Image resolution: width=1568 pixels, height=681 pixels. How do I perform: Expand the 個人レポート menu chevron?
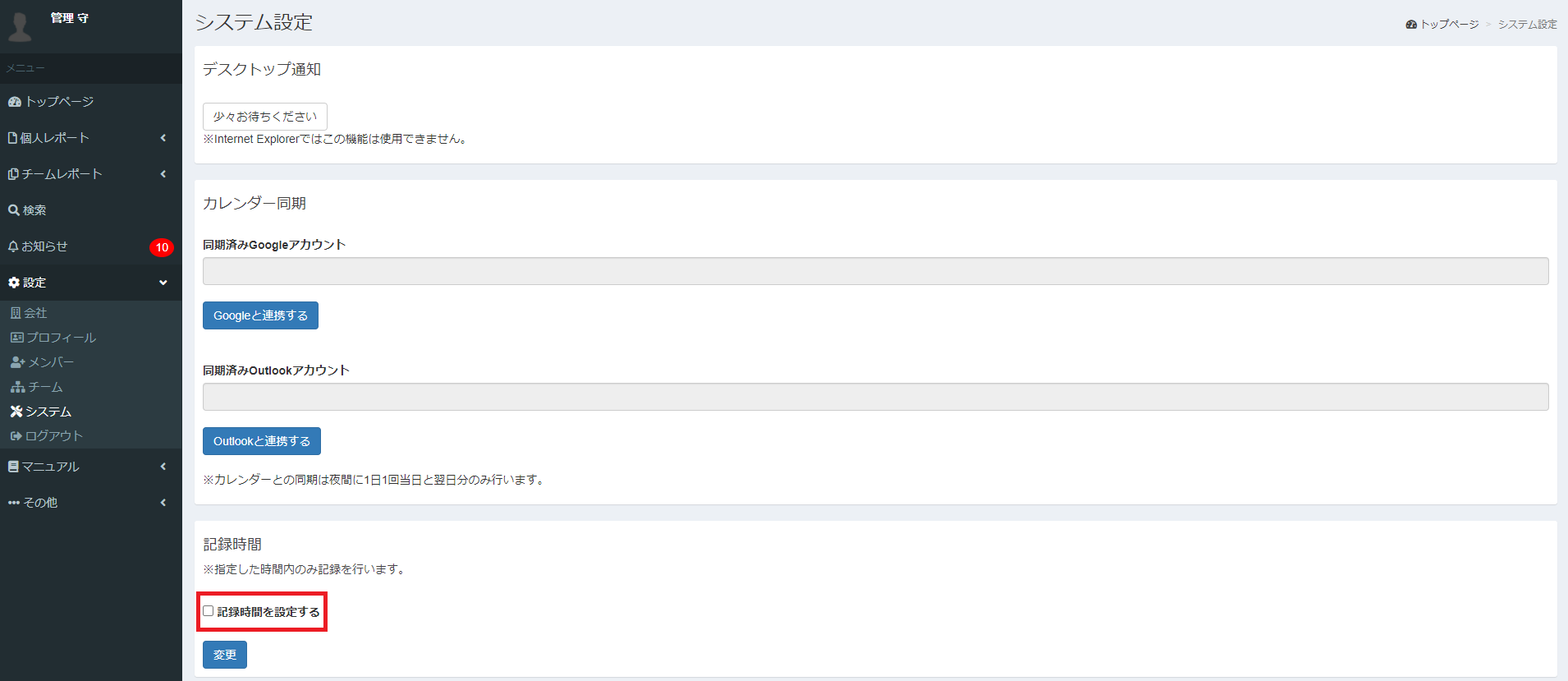163,138
